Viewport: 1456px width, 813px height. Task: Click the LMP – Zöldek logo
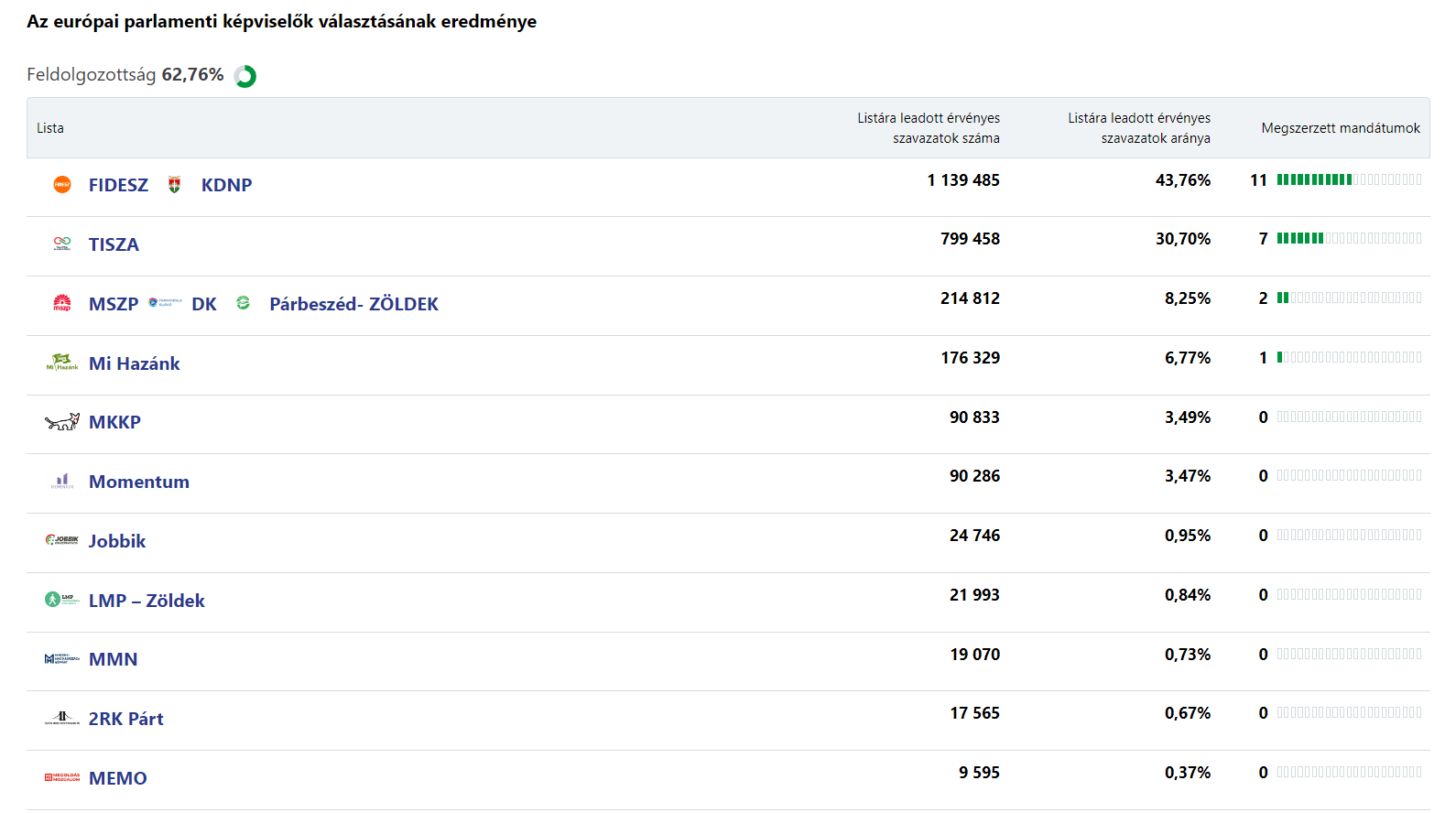click(x=62, y=599)
